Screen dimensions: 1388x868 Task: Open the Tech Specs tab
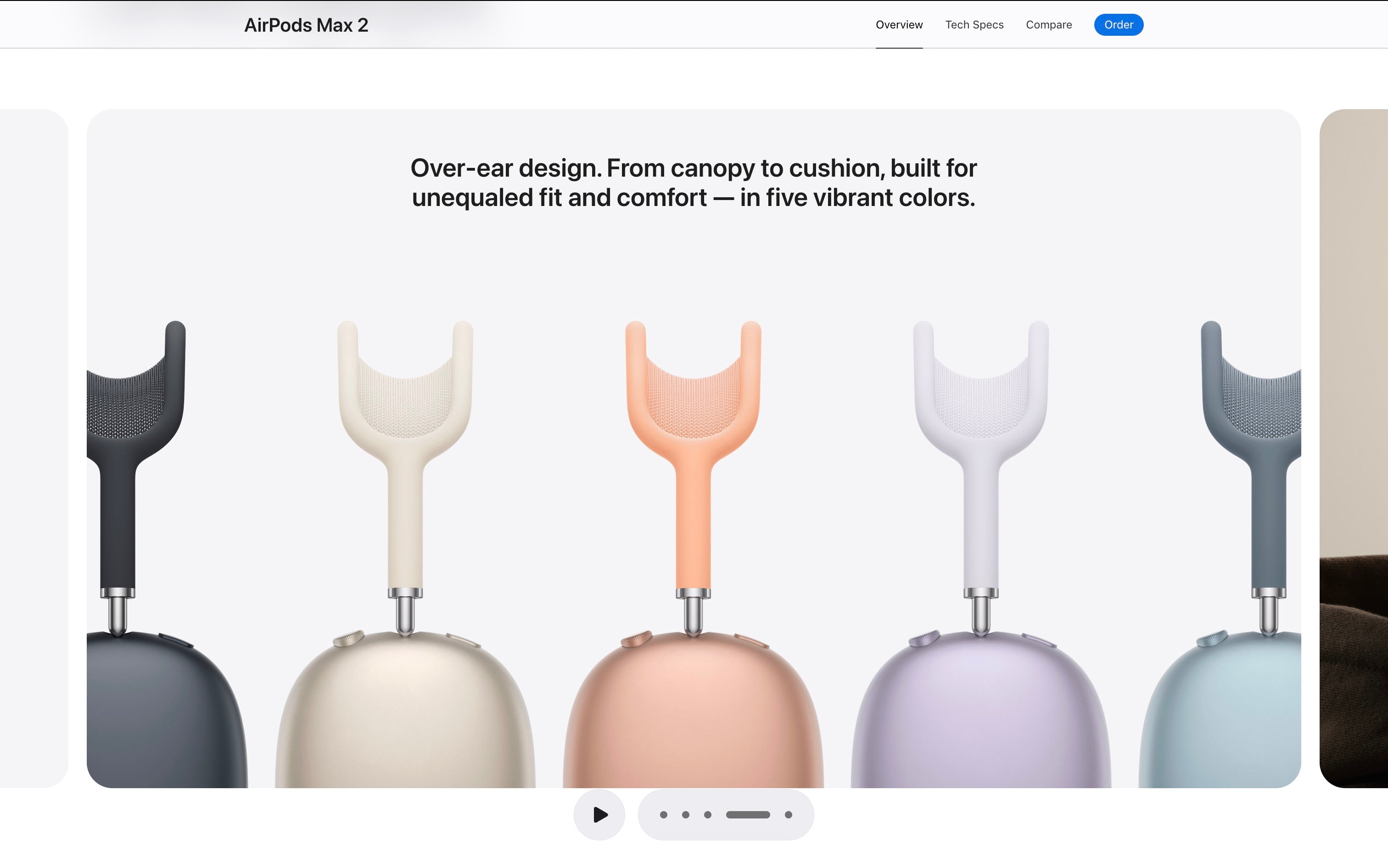tap(974, 25)
